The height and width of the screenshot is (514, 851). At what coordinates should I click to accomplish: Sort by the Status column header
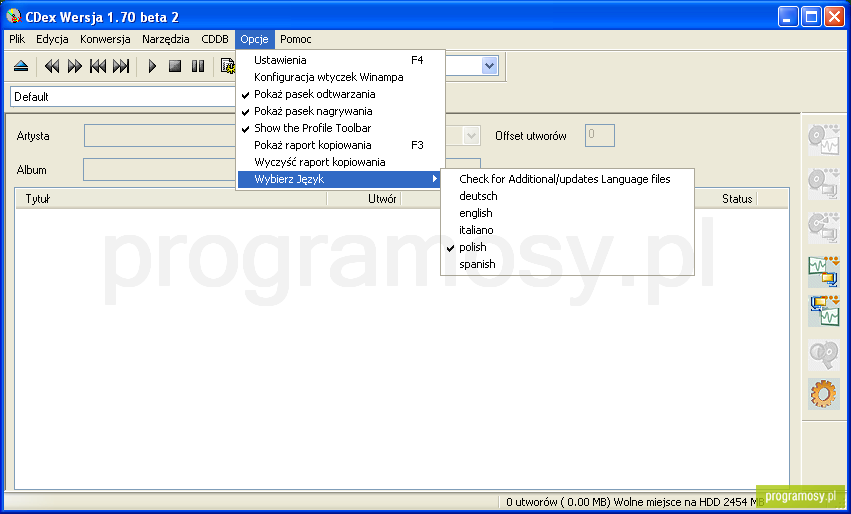[726, 199]
